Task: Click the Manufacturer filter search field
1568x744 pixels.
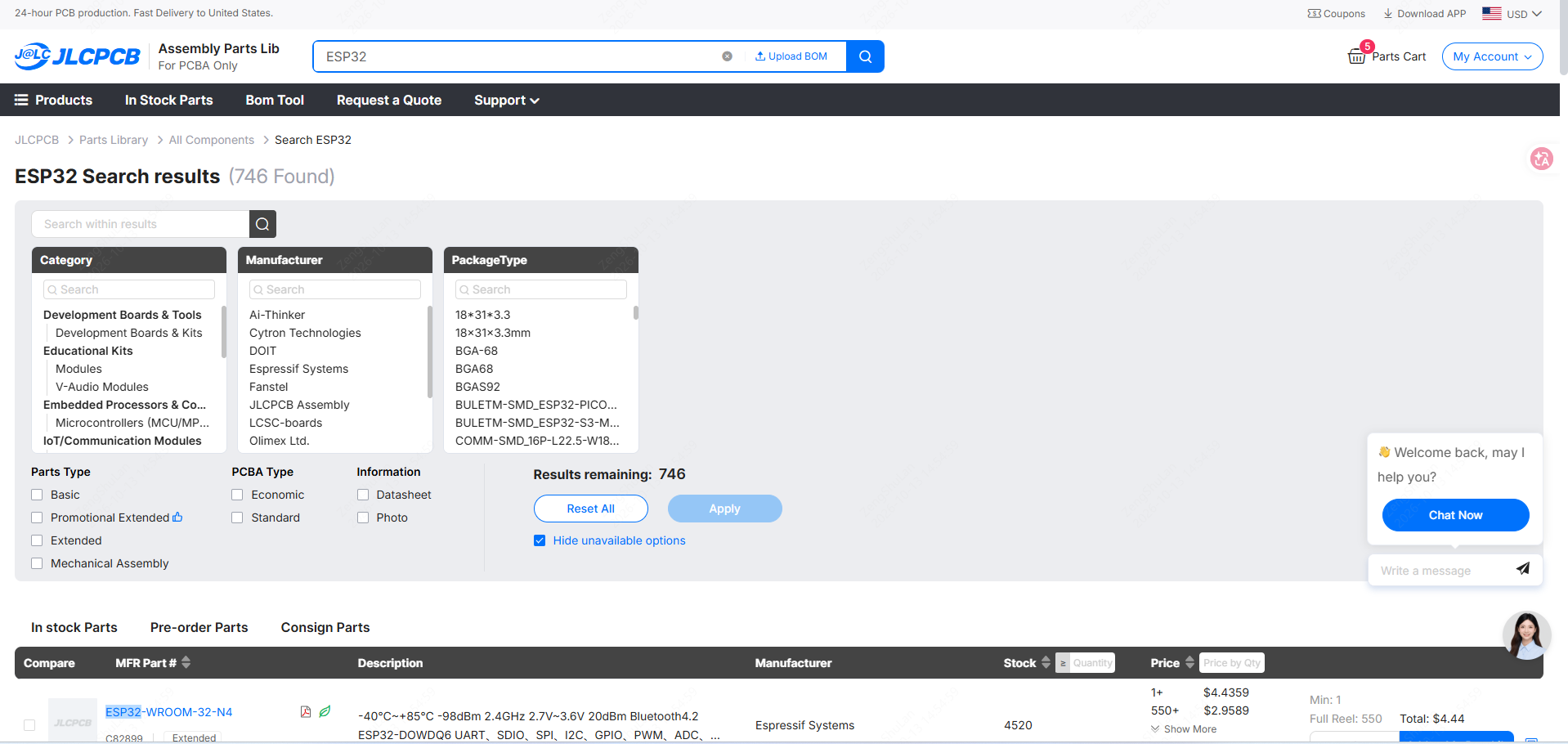Action: click(x=335, y=289)
